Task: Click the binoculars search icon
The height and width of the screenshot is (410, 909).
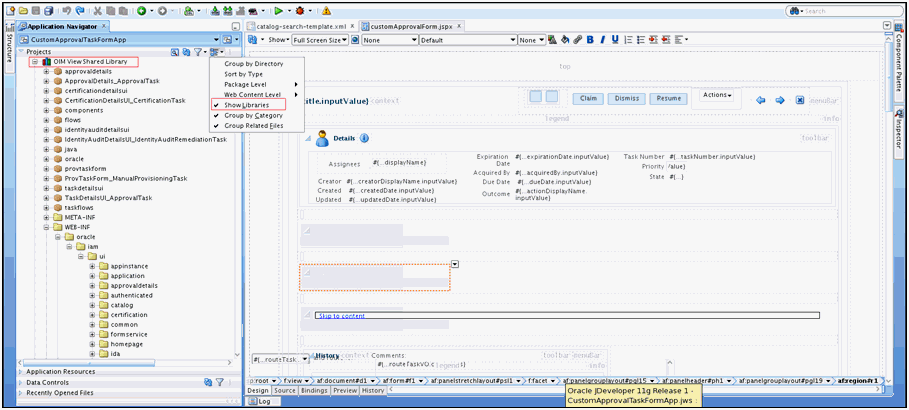Action: coord(795,11)
